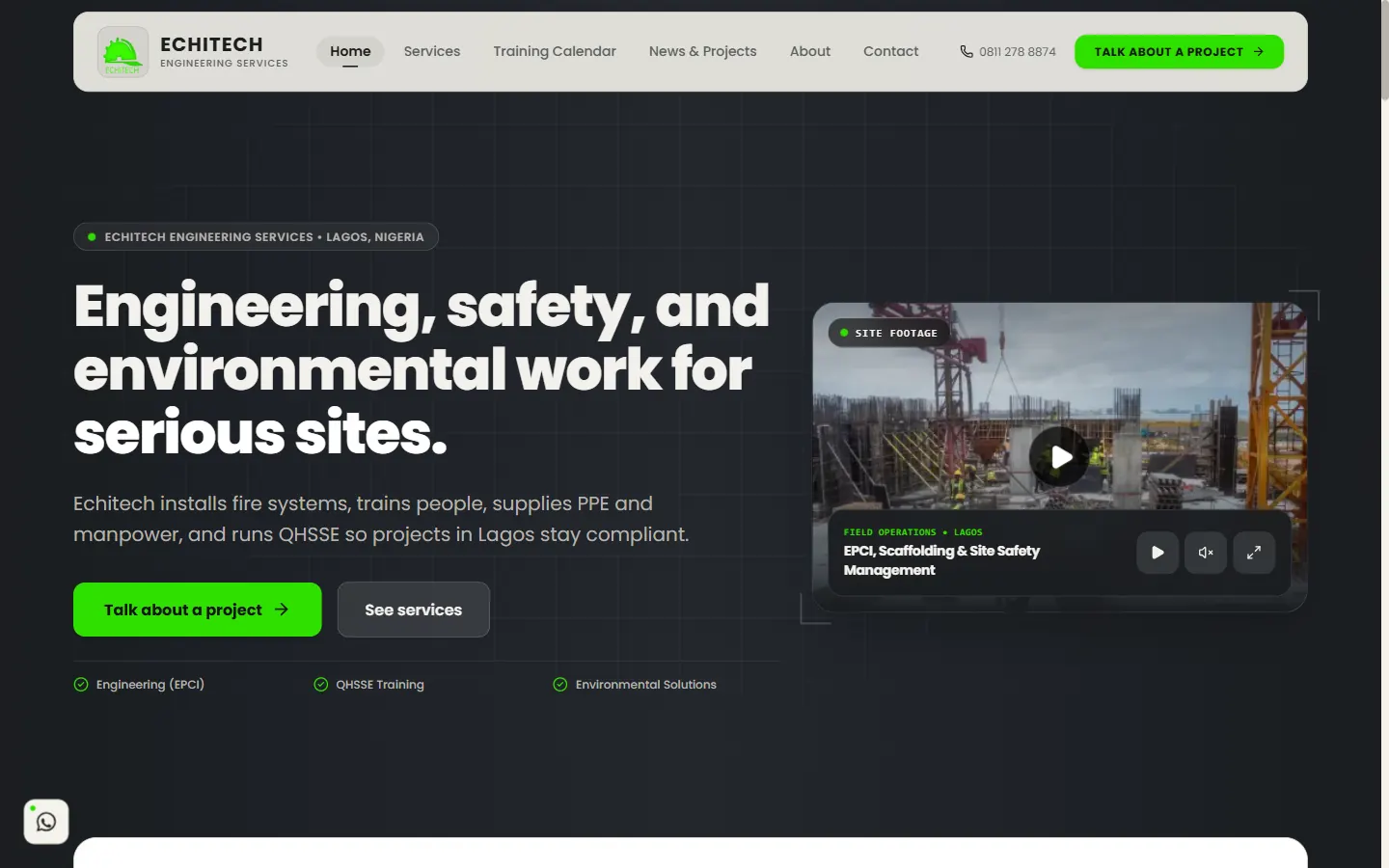Click the QHSSE Training check item

[x=369, y=685]
